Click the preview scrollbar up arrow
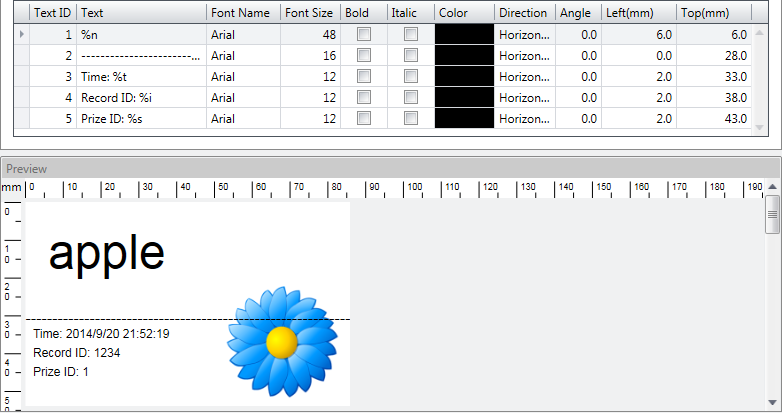 click(x=772, y=188)
